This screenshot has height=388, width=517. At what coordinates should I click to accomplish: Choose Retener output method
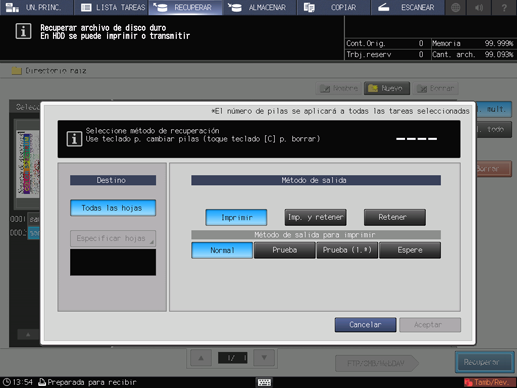tap(395, 217)
